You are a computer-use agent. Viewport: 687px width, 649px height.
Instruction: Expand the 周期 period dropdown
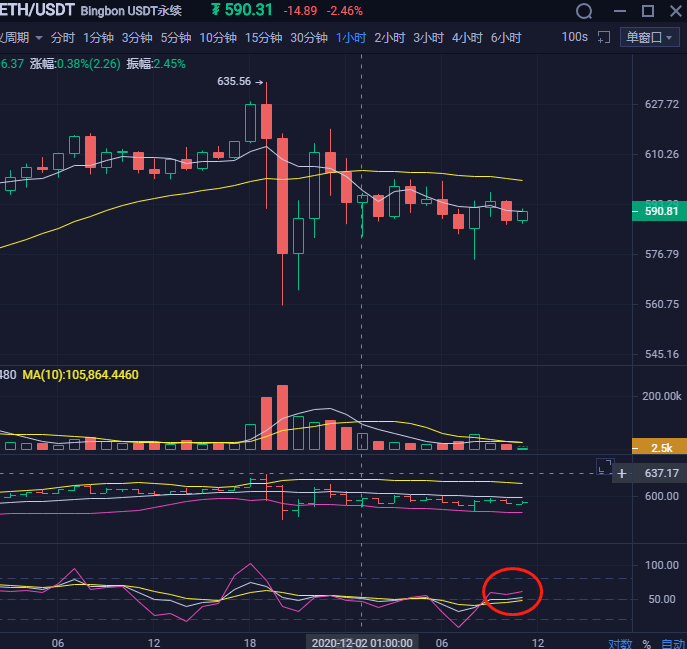(22, 38)
